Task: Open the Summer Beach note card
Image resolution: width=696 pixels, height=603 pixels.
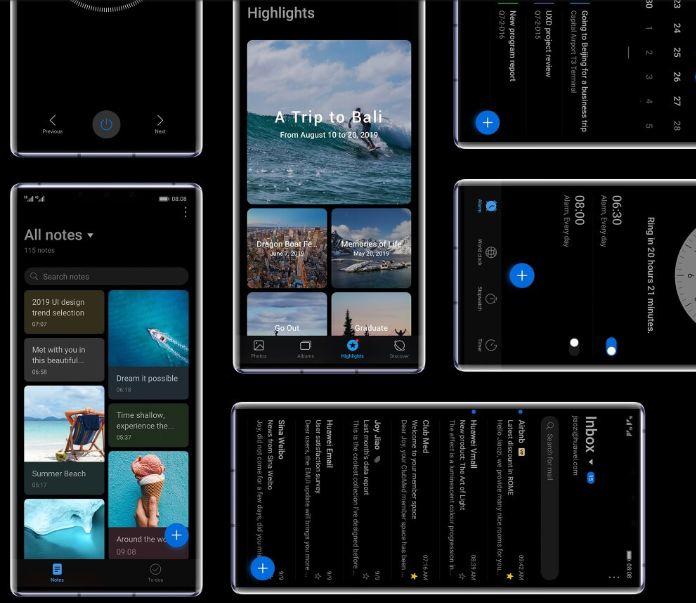Action: coord(64,440)
